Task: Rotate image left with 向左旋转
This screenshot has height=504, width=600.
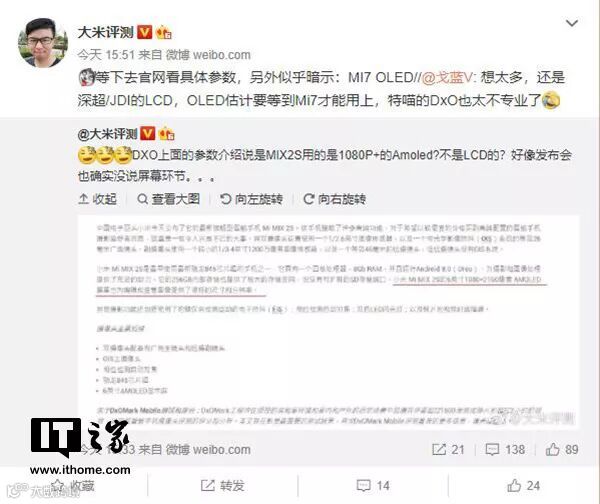Action: 251,199
